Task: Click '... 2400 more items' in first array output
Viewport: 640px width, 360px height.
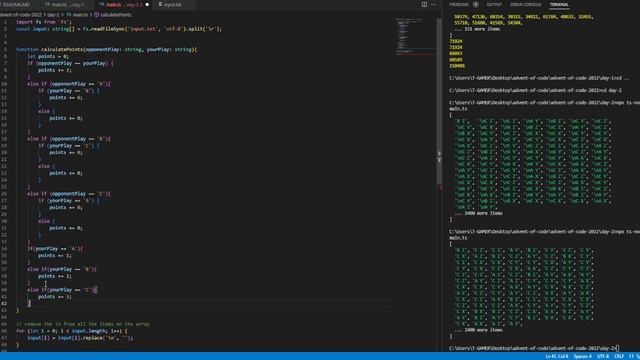Action: [x=478, y=213]
